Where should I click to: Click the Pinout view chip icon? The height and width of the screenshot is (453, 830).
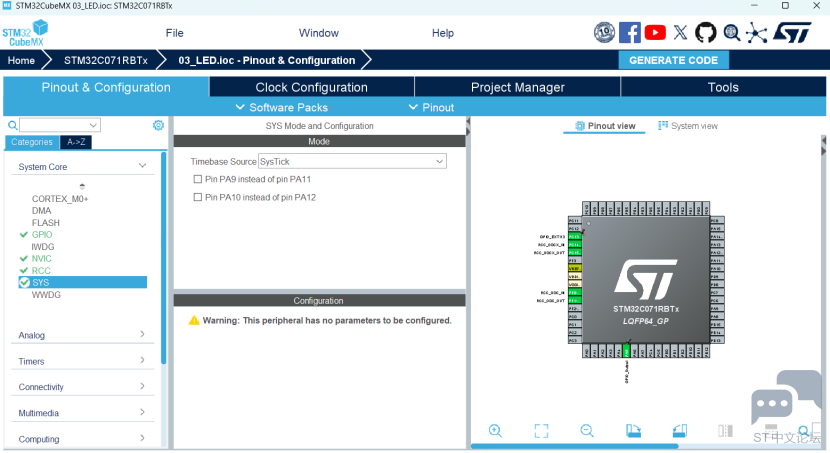point(580,126)
